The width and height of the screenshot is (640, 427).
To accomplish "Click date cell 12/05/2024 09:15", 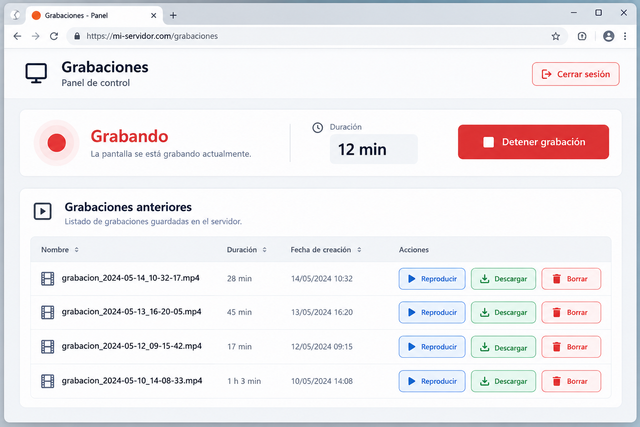I will (x=322, y=347).
